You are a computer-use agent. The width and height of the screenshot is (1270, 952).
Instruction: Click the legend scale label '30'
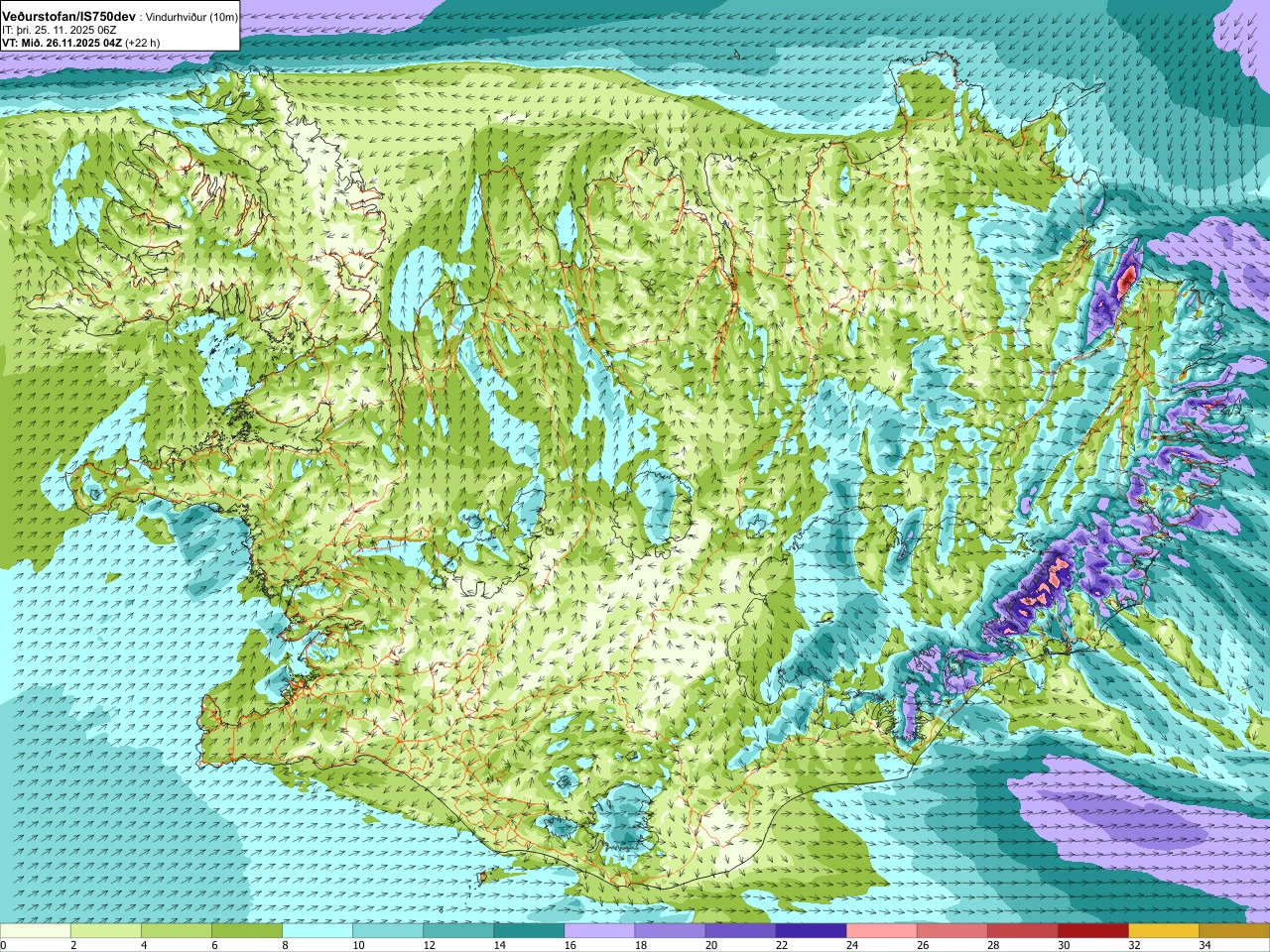(1063, 945)
